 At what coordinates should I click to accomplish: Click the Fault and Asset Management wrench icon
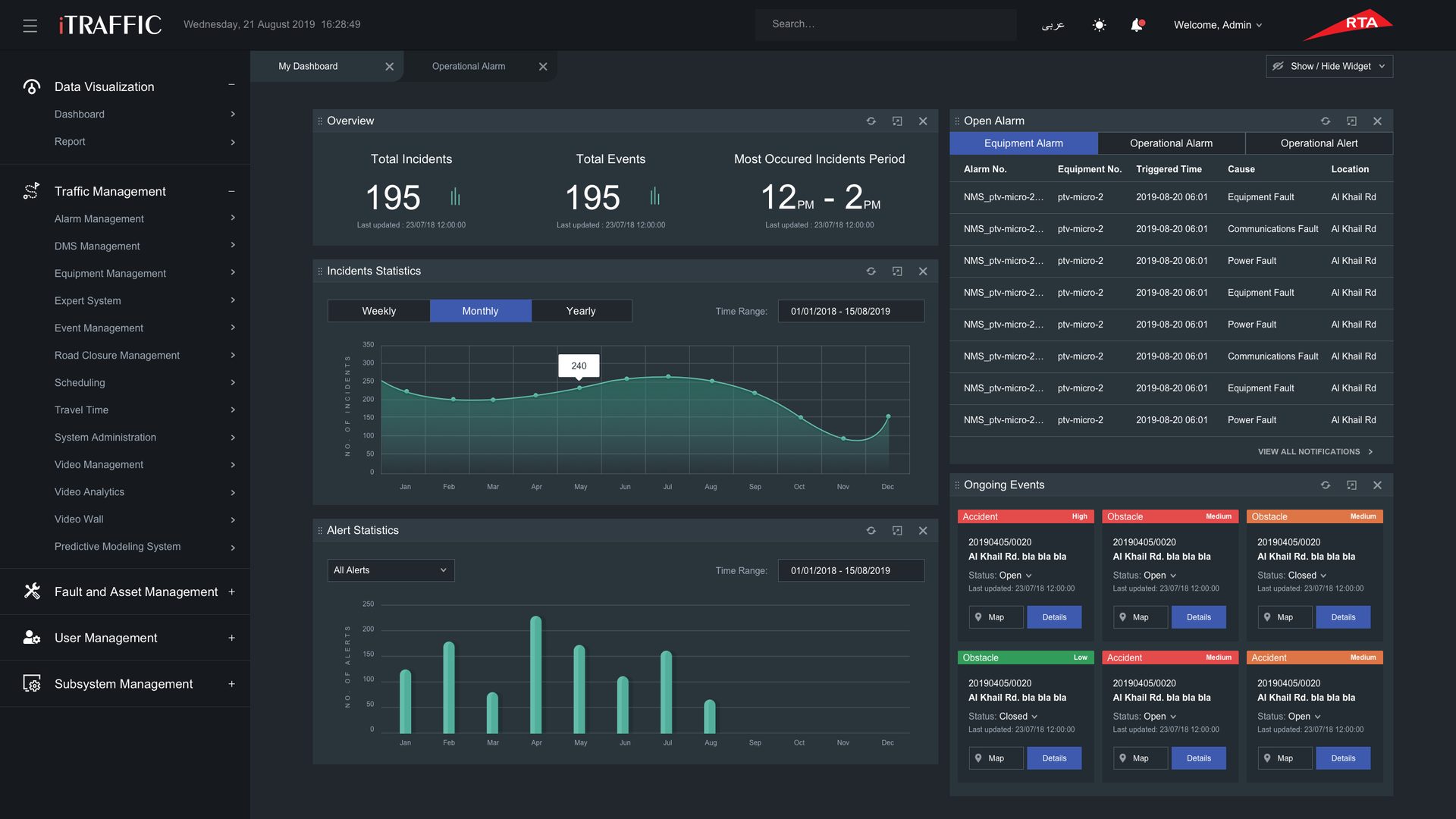pos(31,591)
